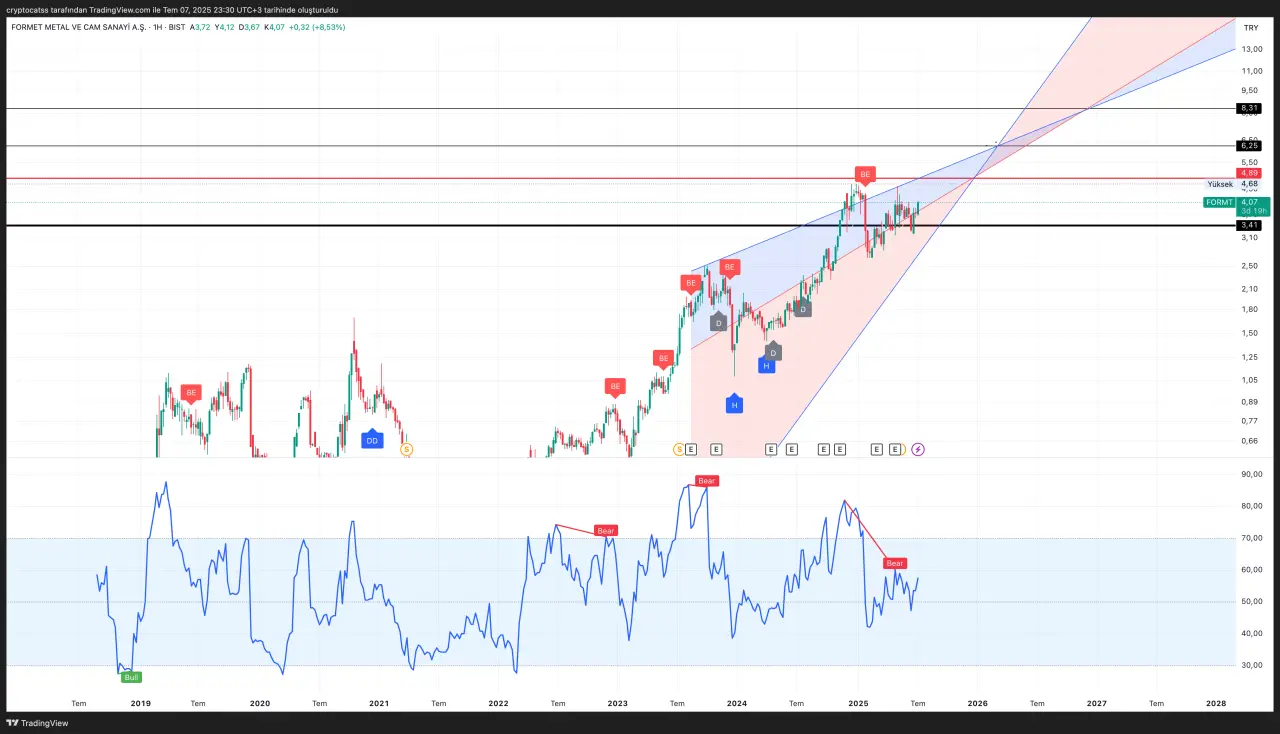The width and height of the screenshot is (1280, 734).
Task: Select the leftmost BE marker near 2019
Action: click(191, 393)
